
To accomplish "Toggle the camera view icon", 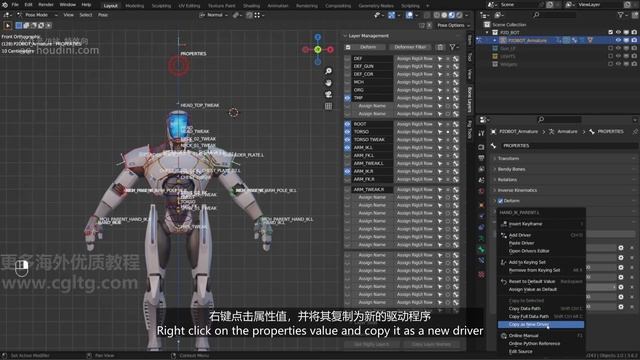I will click(x=329, y=95).
